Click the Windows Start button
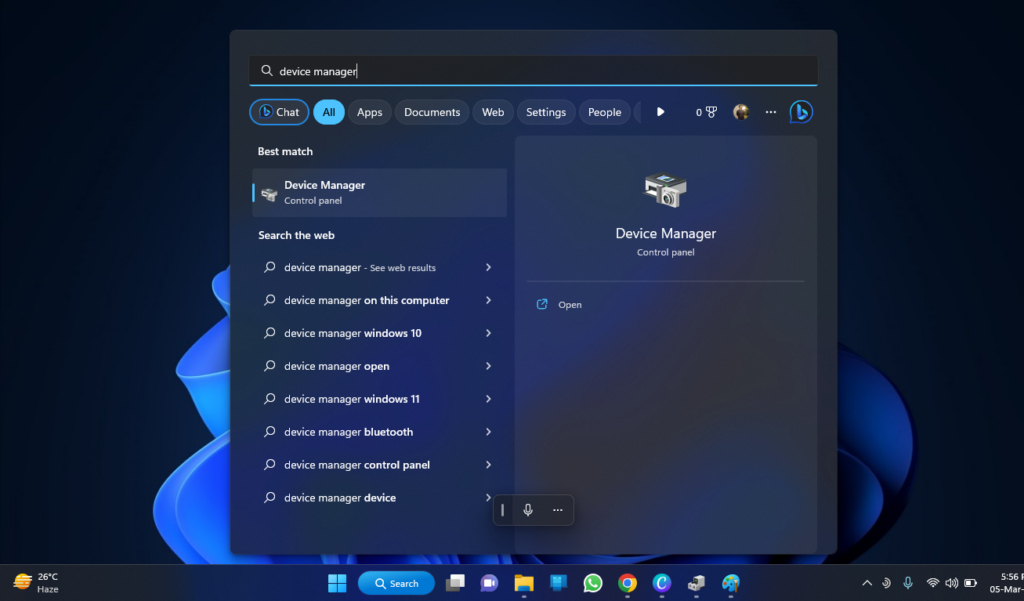Screen dimensions: 1024x601 pyautogui.click(x=337, y=583)
